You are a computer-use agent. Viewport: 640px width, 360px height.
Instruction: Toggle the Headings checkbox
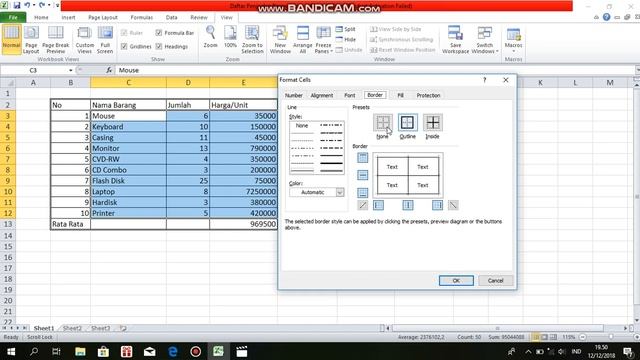(172, 47)
